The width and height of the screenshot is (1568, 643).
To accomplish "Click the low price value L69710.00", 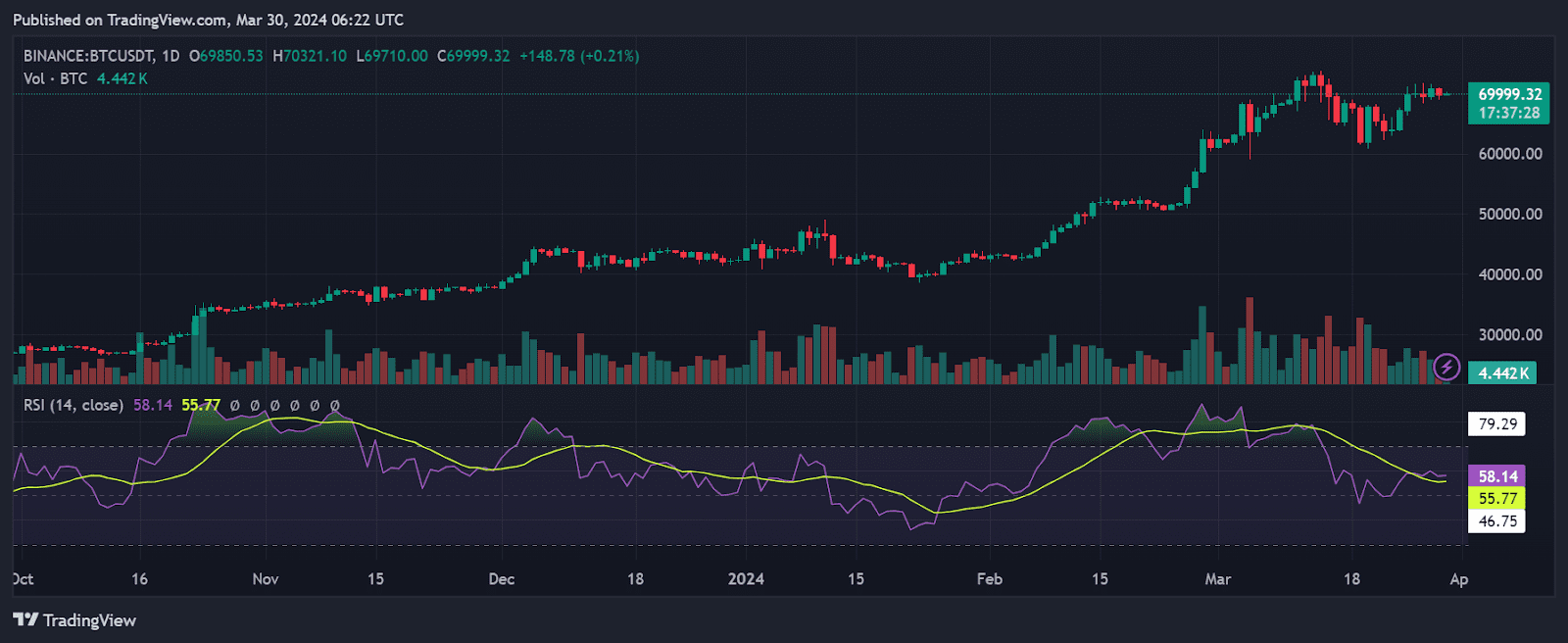I will [392, 56].
